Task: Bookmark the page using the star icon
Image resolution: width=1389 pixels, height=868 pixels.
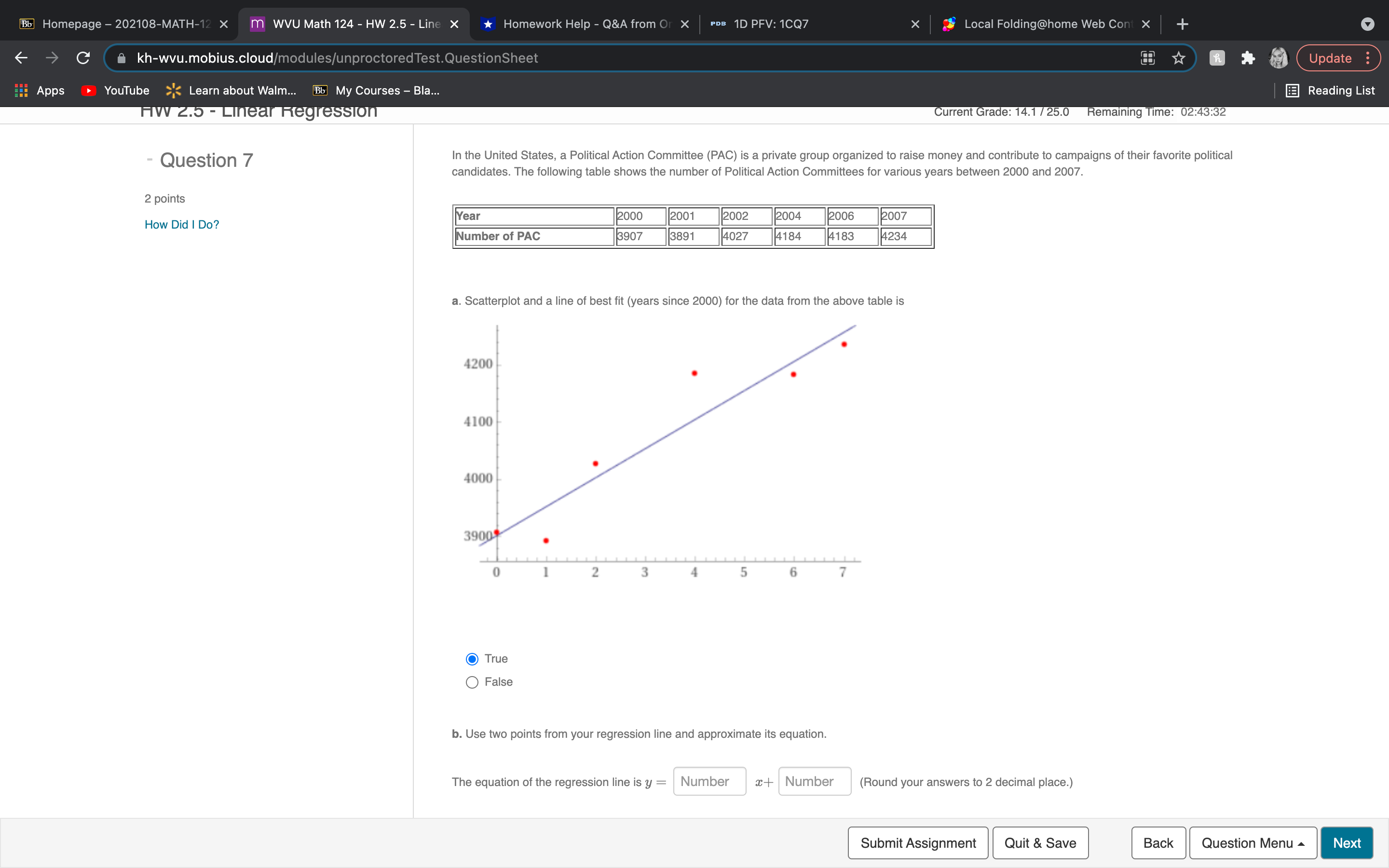Action: (1178, 57)
